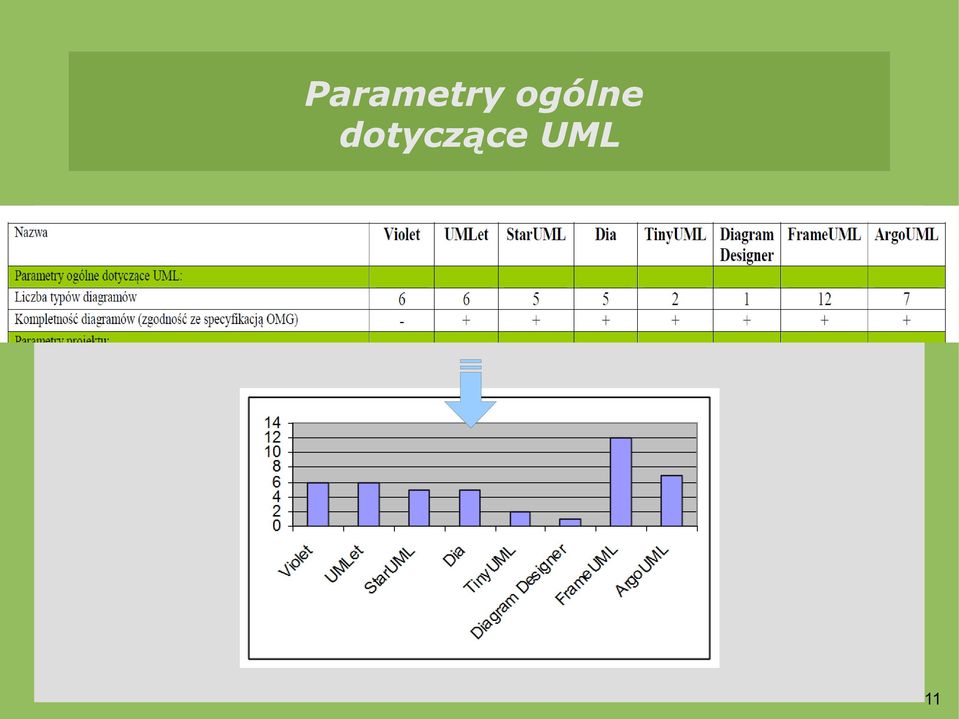959x719 pixels.
Task: Click value 6 in the Violet column
Action: (402, 299)
